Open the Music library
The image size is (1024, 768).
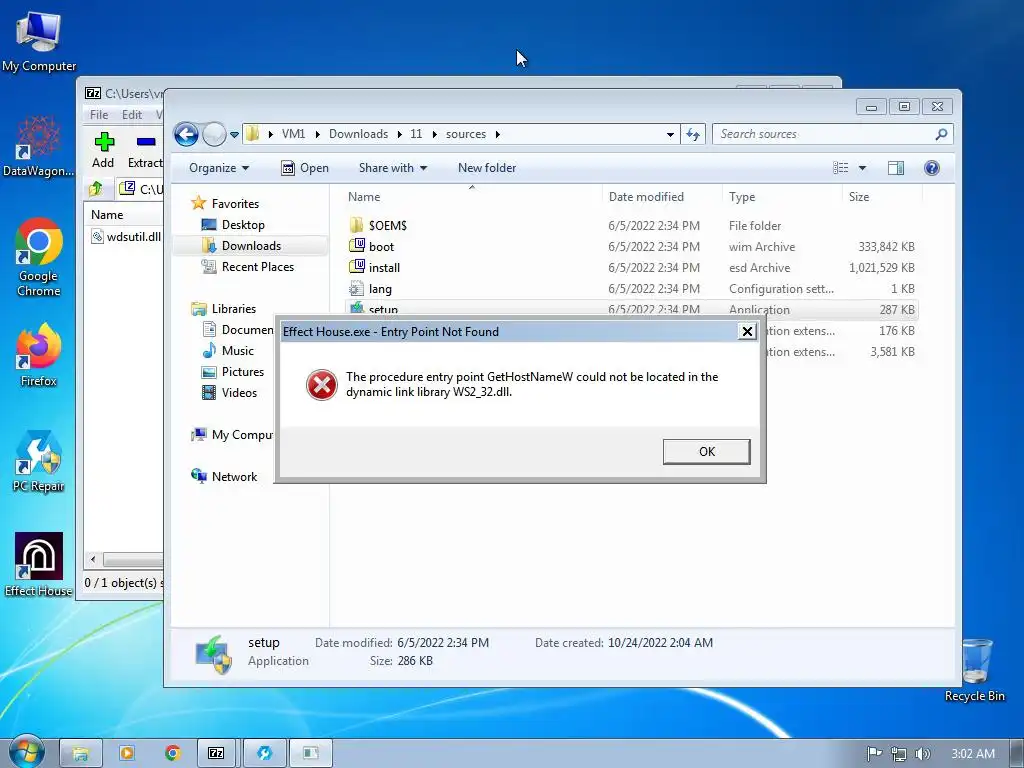237,351
